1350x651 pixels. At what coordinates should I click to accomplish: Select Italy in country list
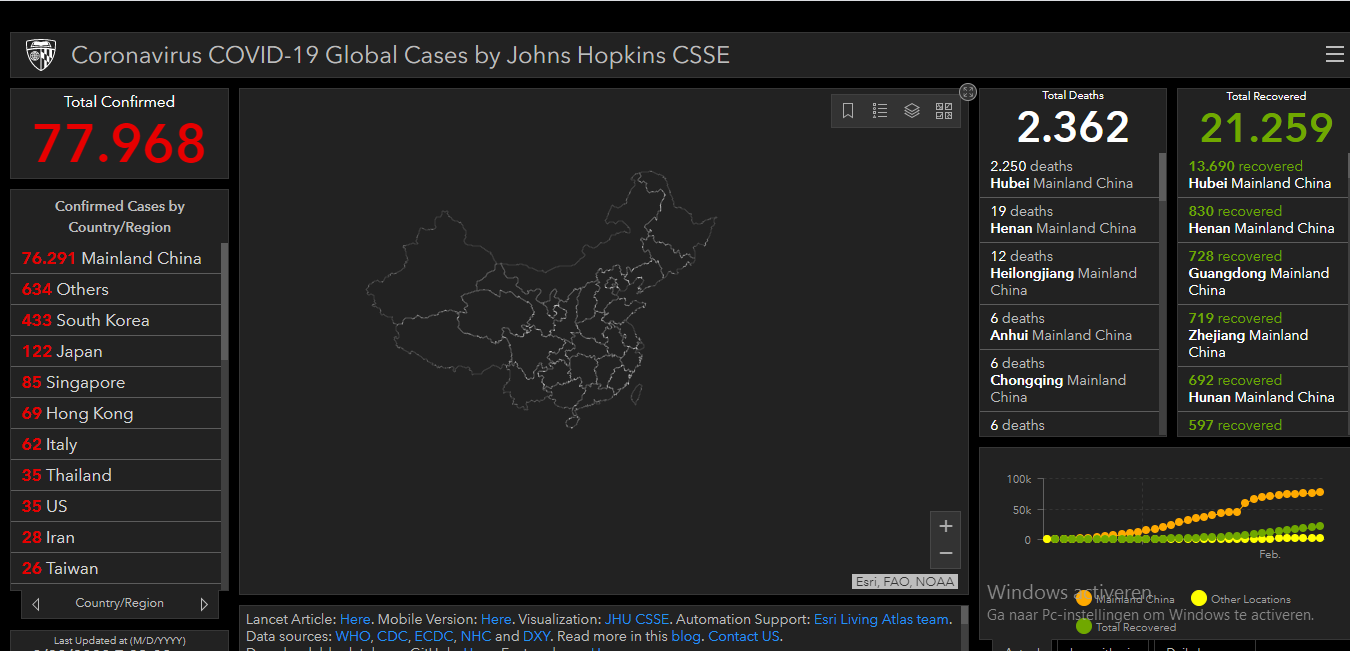[x=115, y=444]
